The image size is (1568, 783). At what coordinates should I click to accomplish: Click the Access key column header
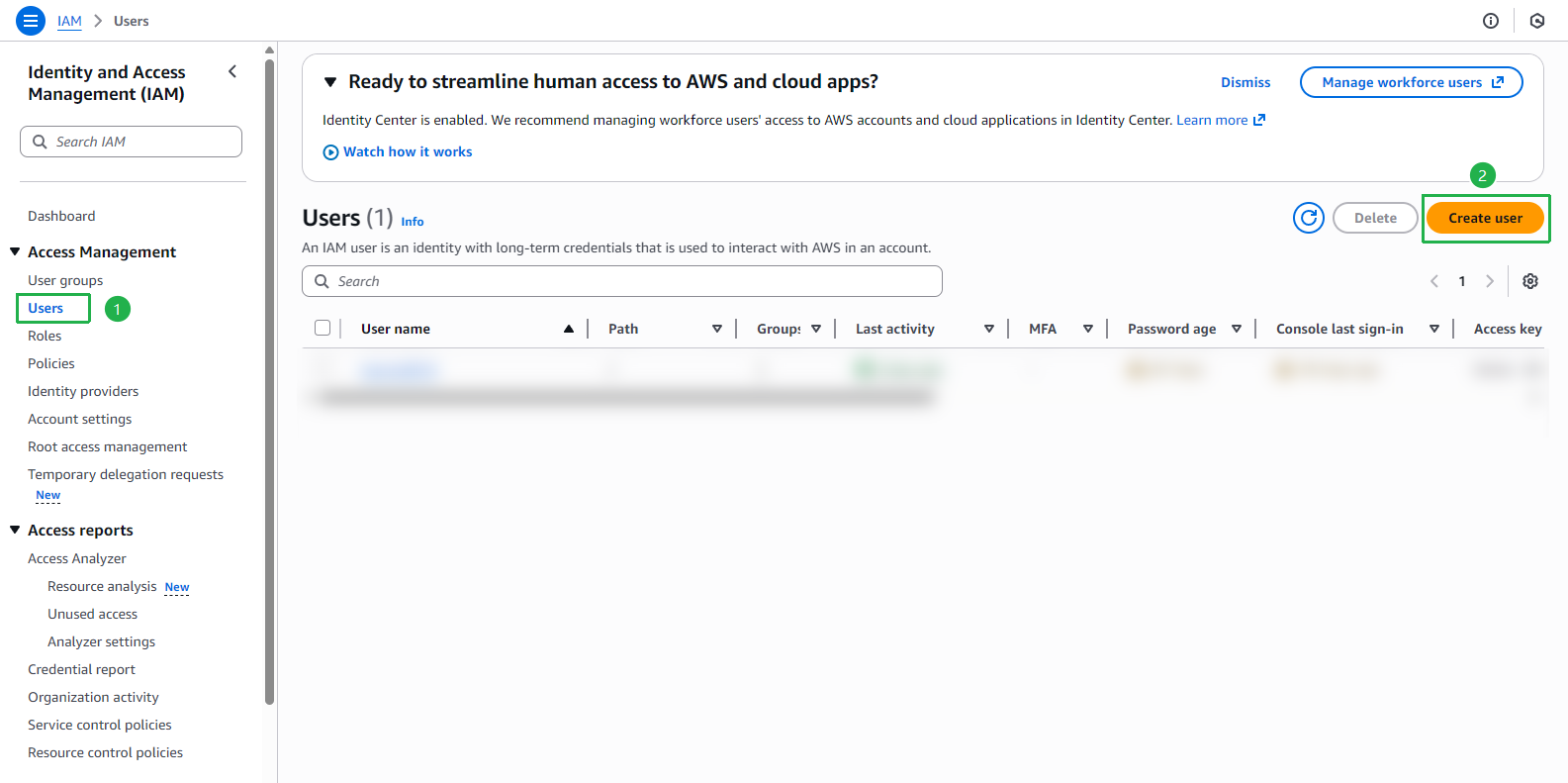tap(1508, 329)
